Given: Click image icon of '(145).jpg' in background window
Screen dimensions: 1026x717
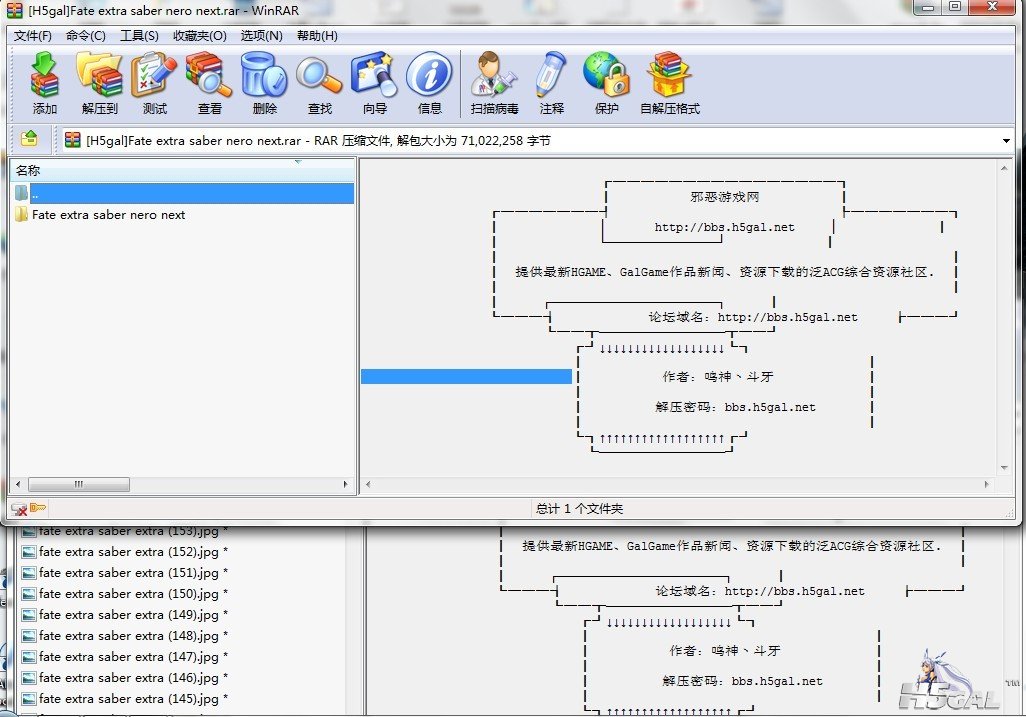Looking at the screenshot, I should [28, 699].
